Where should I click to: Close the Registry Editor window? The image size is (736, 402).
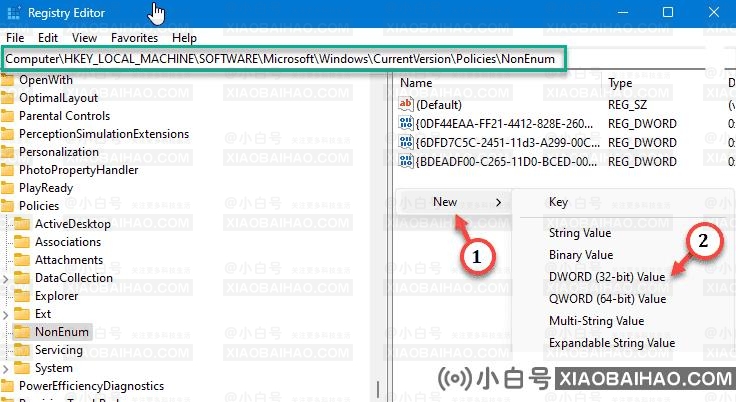tap(713, 12)
